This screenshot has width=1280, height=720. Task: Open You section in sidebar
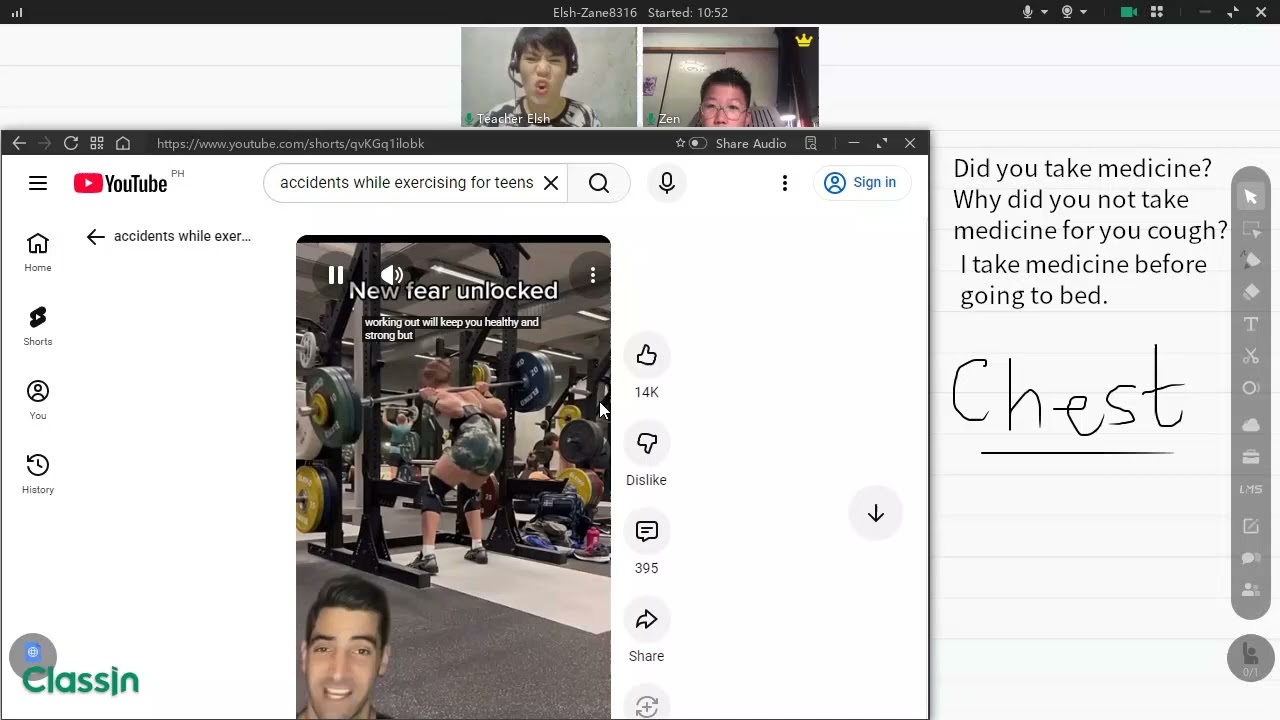pyautogui.click(x=38, y=399)
